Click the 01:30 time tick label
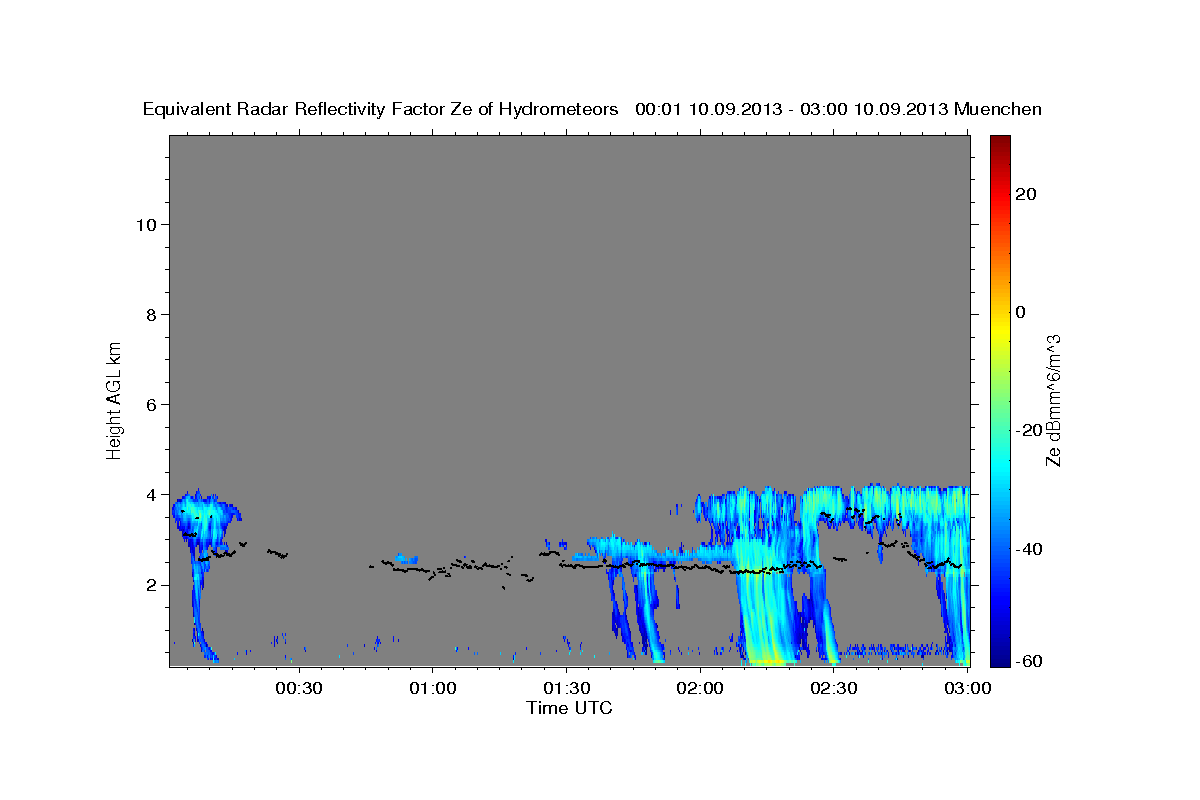Image resolution: width=1200 pixels, height=800 pixels. [x=566, y=689]
